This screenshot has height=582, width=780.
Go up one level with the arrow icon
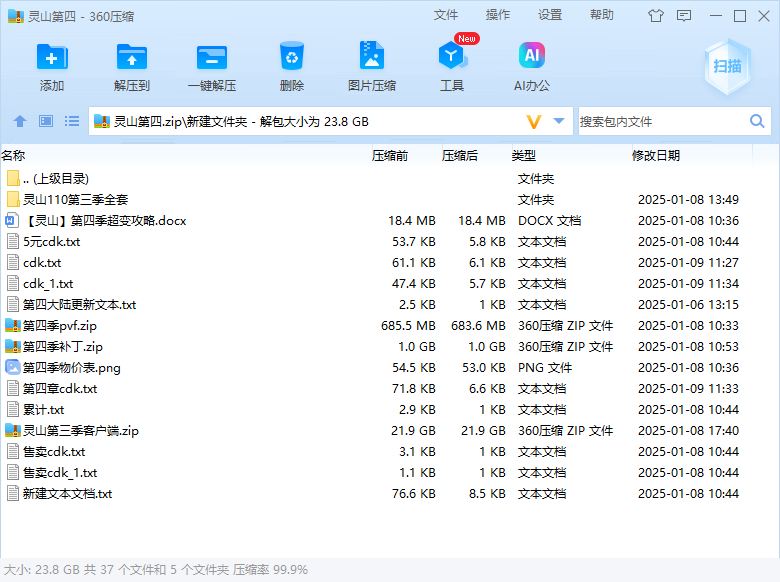[x=20, y=121]
